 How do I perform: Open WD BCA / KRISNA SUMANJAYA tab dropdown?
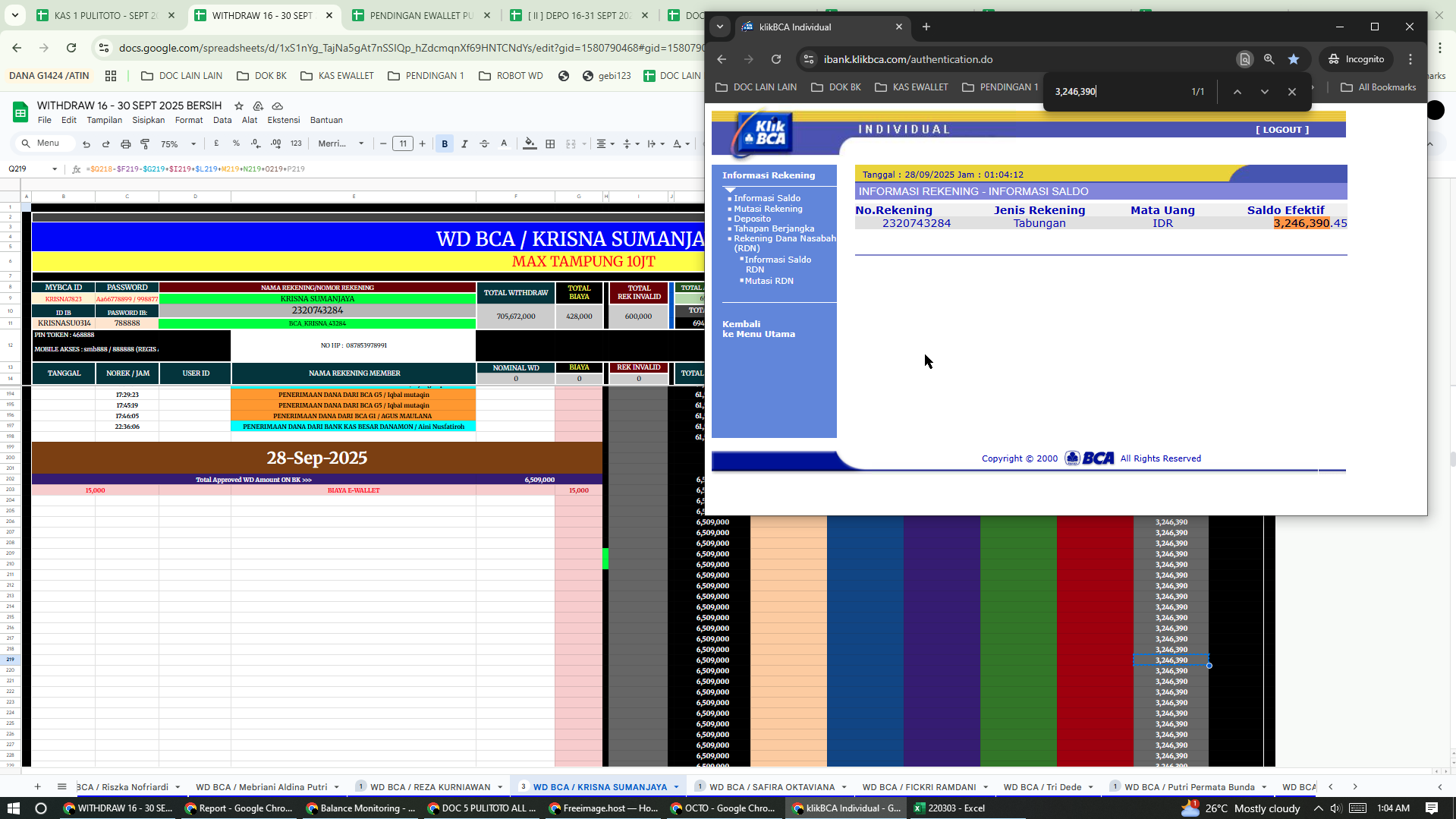(676, 787)
